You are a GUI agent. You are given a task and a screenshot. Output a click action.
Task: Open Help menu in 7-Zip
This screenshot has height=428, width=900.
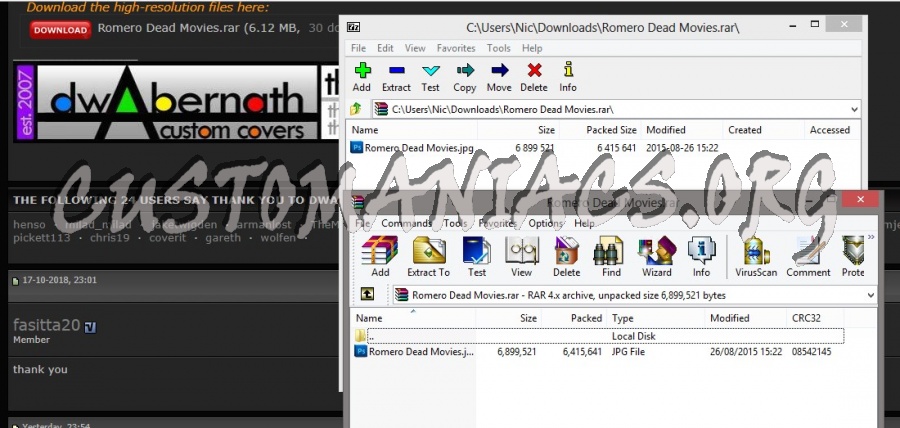pyautogui.click(x=532, y=48)
